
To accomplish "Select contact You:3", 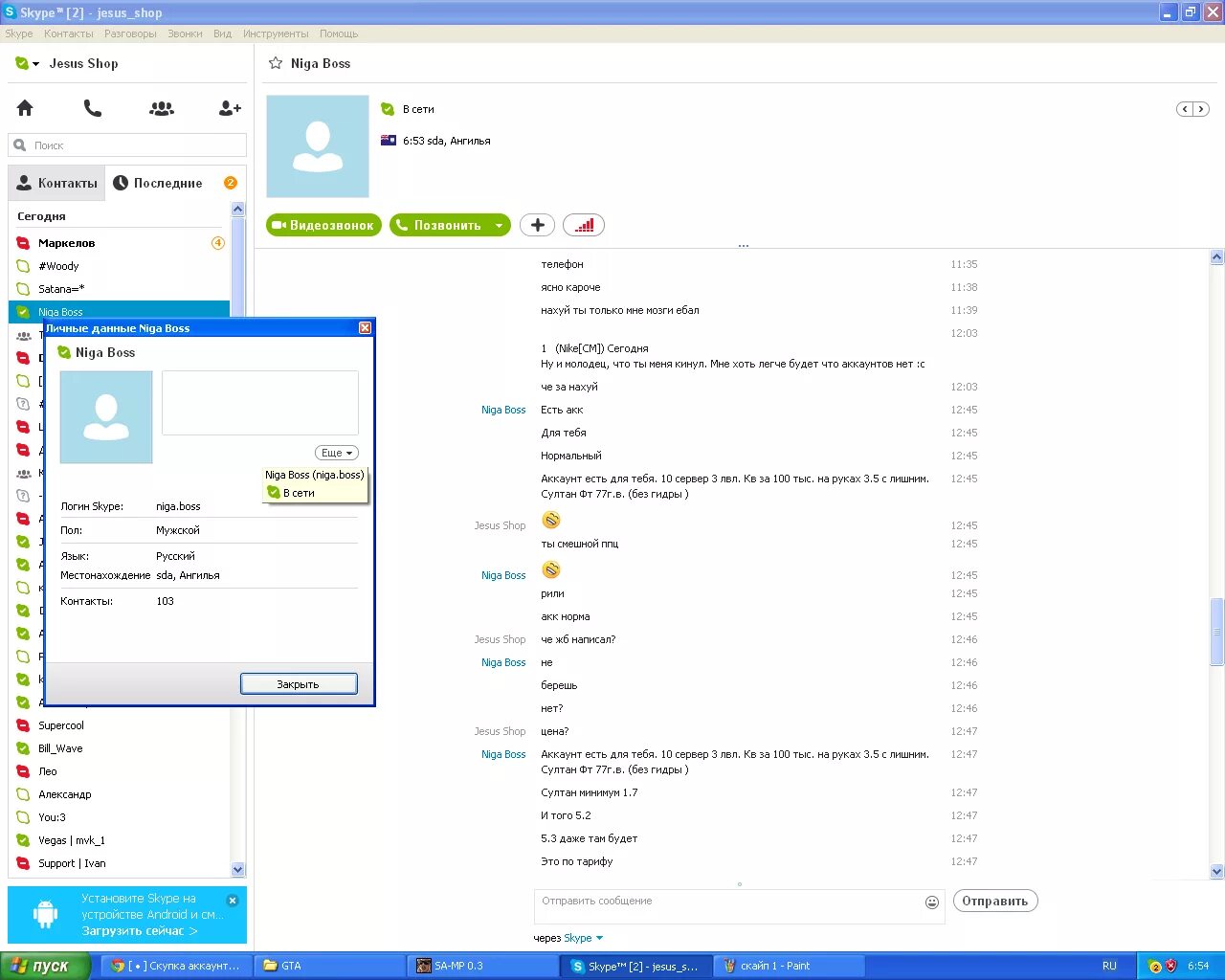I will tap(120, 817).
